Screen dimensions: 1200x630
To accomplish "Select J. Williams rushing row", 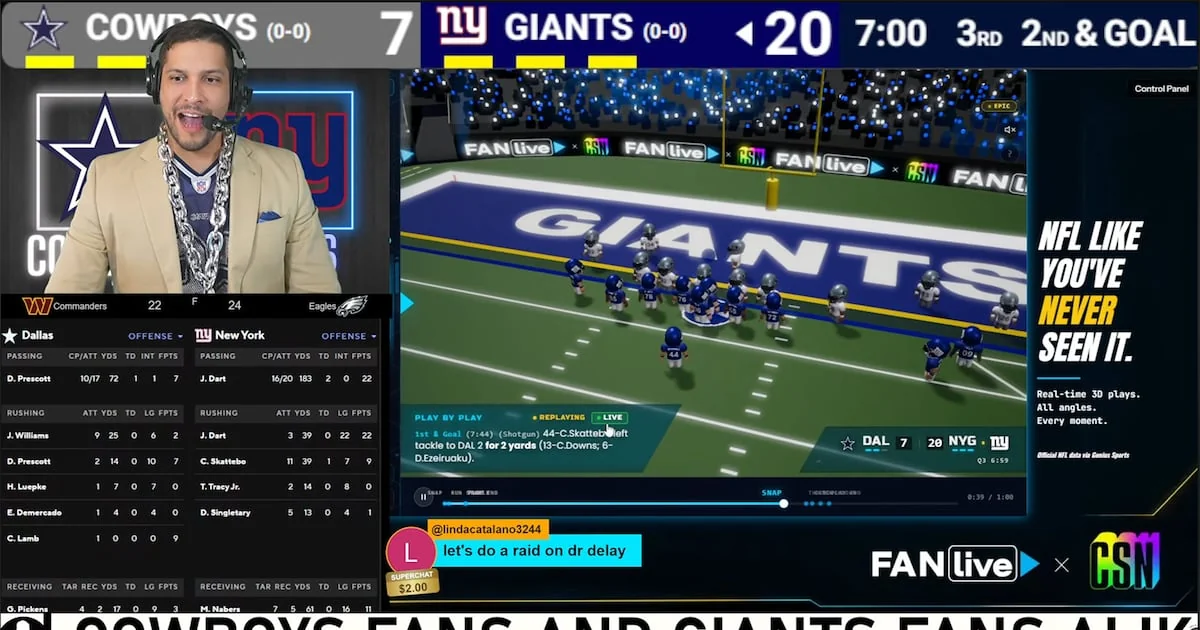I will click(92, 435).
